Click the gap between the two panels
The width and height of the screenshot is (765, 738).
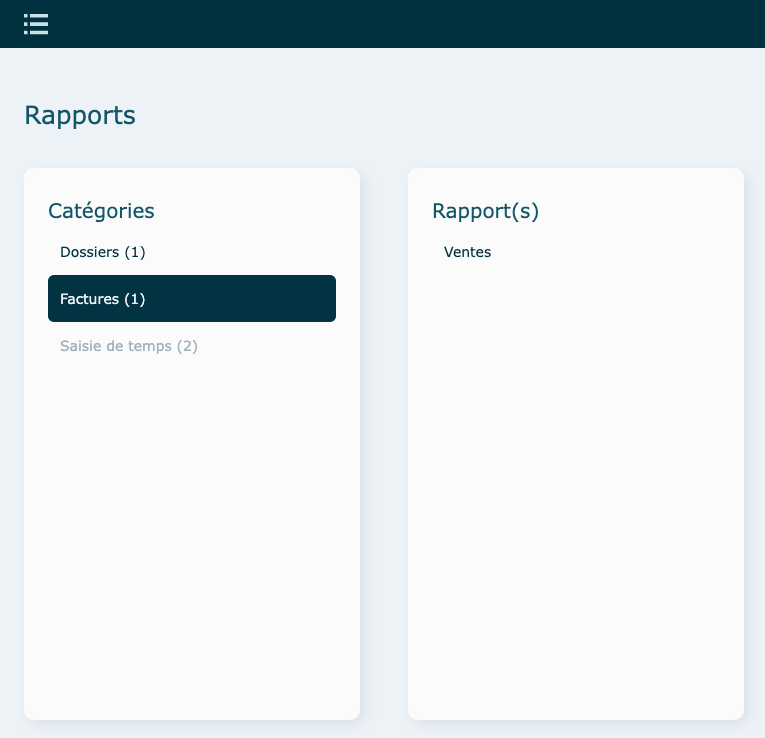click(x=384, y=440)
